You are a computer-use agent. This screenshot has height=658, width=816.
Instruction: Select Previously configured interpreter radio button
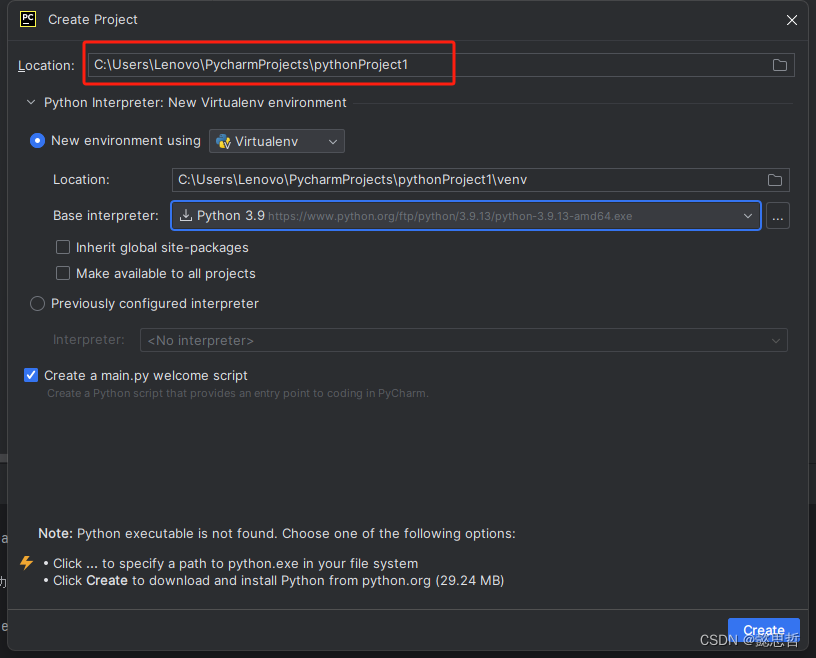tap(37, 303)
